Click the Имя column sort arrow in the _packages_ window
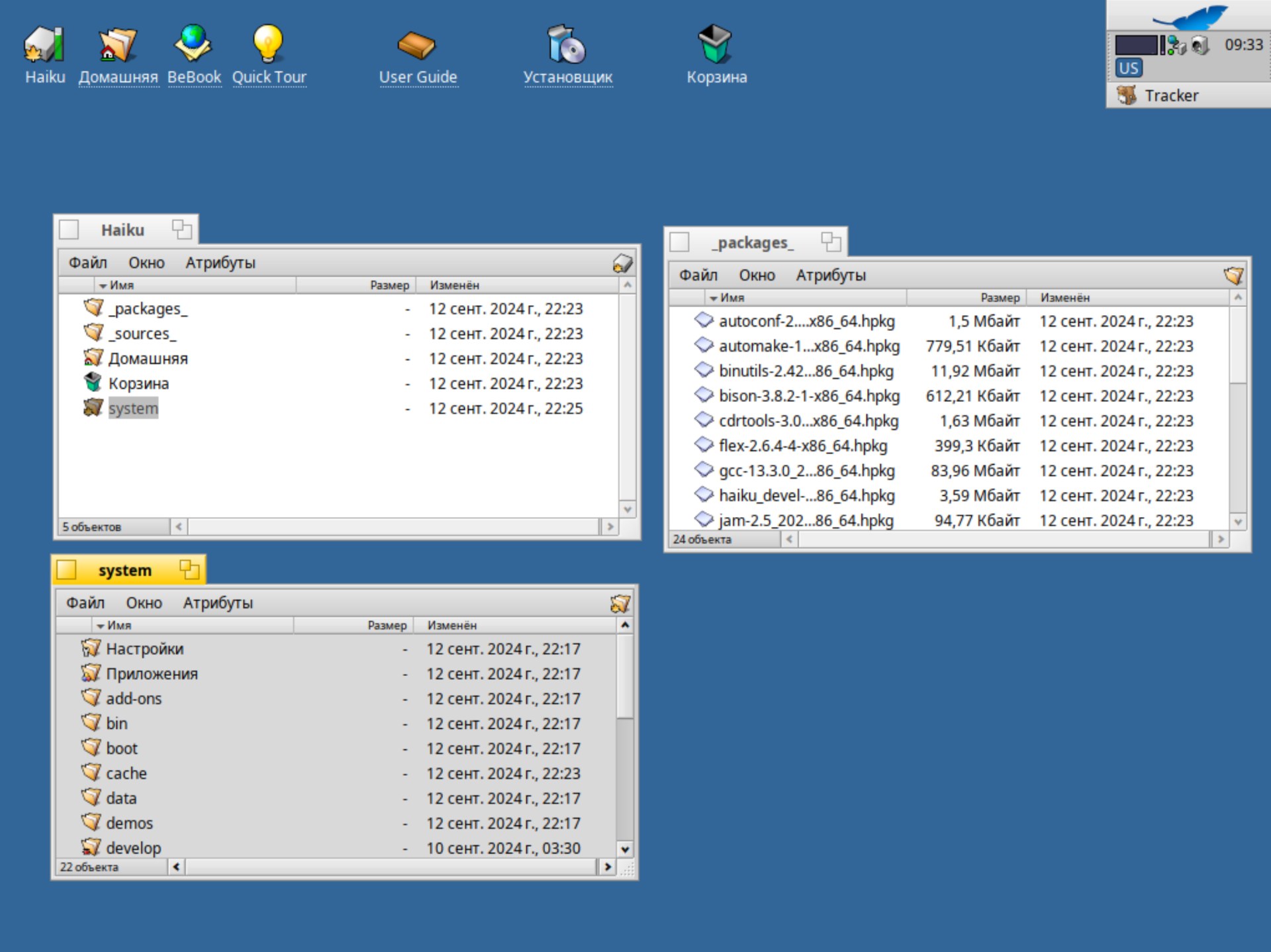The image size is (1271, 952). click(713, 299)
